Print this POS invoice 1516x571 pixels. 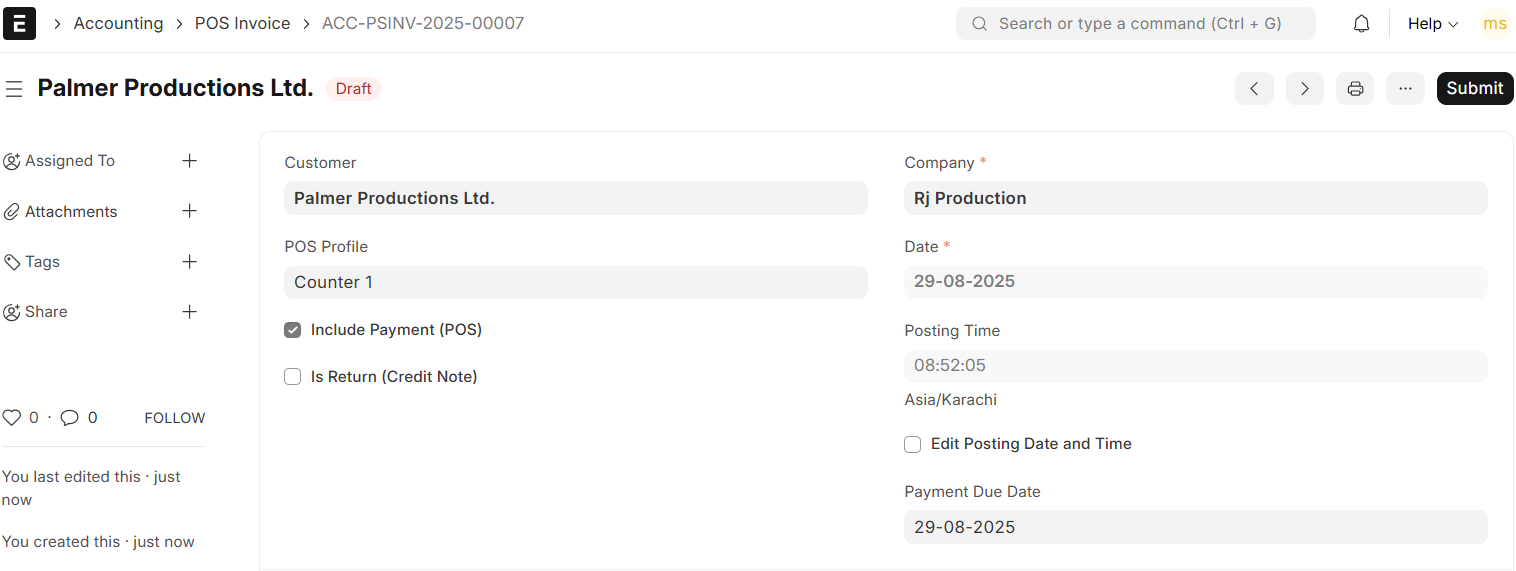click(1355, 88)
